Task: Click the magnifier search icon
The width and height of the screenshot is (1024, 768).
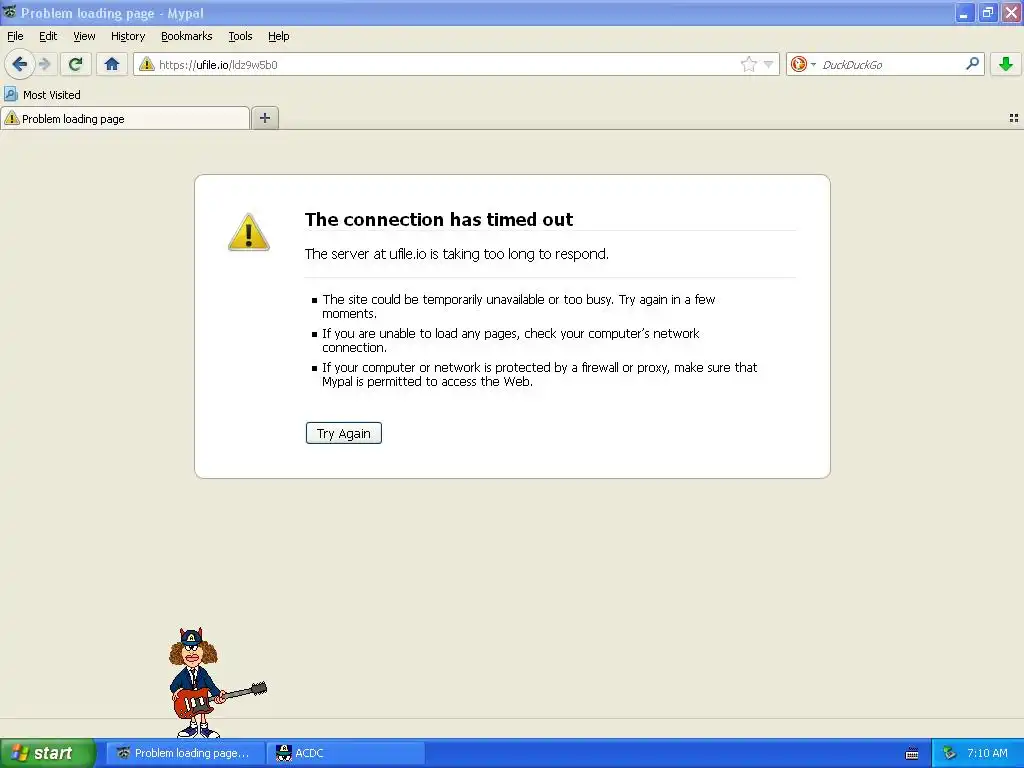Action: pyautogui.click(x=972, y=63)
